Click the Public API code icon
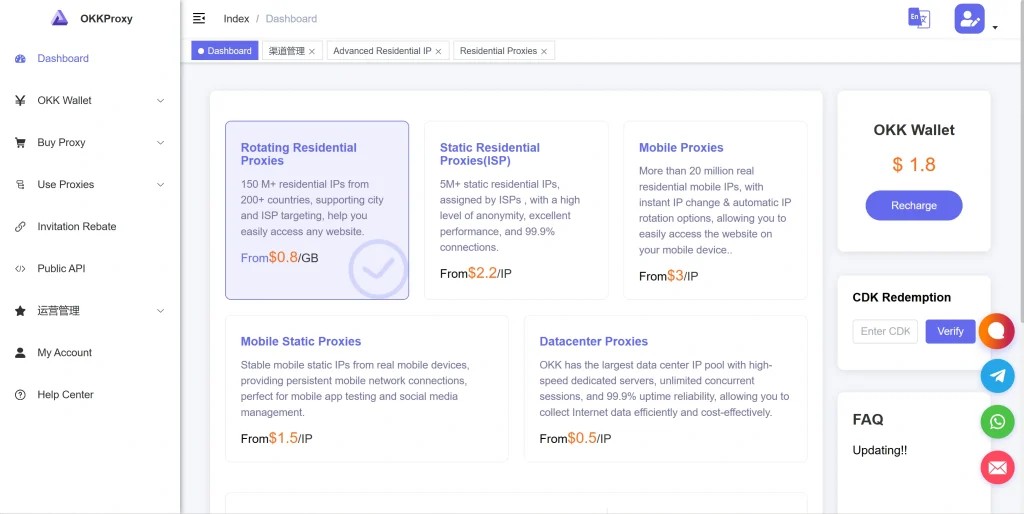The width and height of the screenshot is (1024, 514). (20, 268)
